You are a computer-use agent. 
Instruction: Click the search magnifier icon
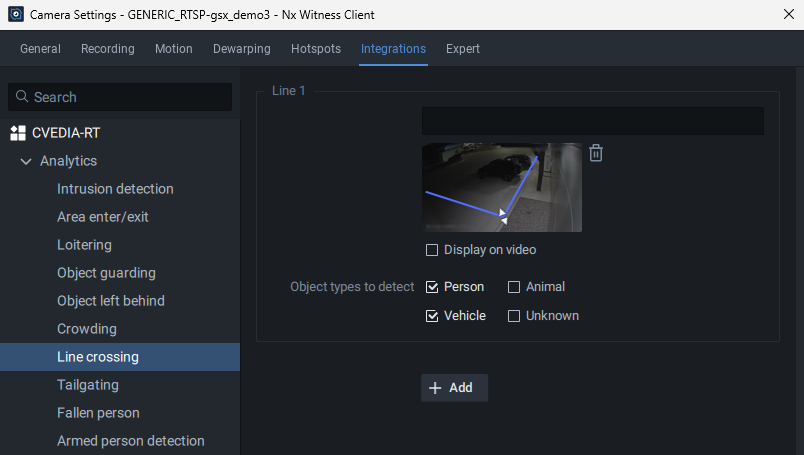tap(22, 97)
